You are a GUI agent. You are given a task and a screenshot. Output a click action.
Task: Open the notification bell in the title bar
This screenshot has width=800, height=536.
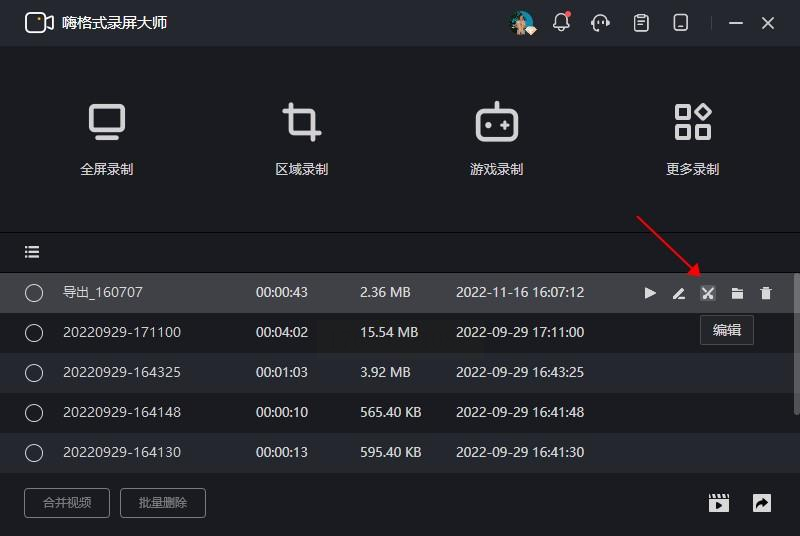561,22
